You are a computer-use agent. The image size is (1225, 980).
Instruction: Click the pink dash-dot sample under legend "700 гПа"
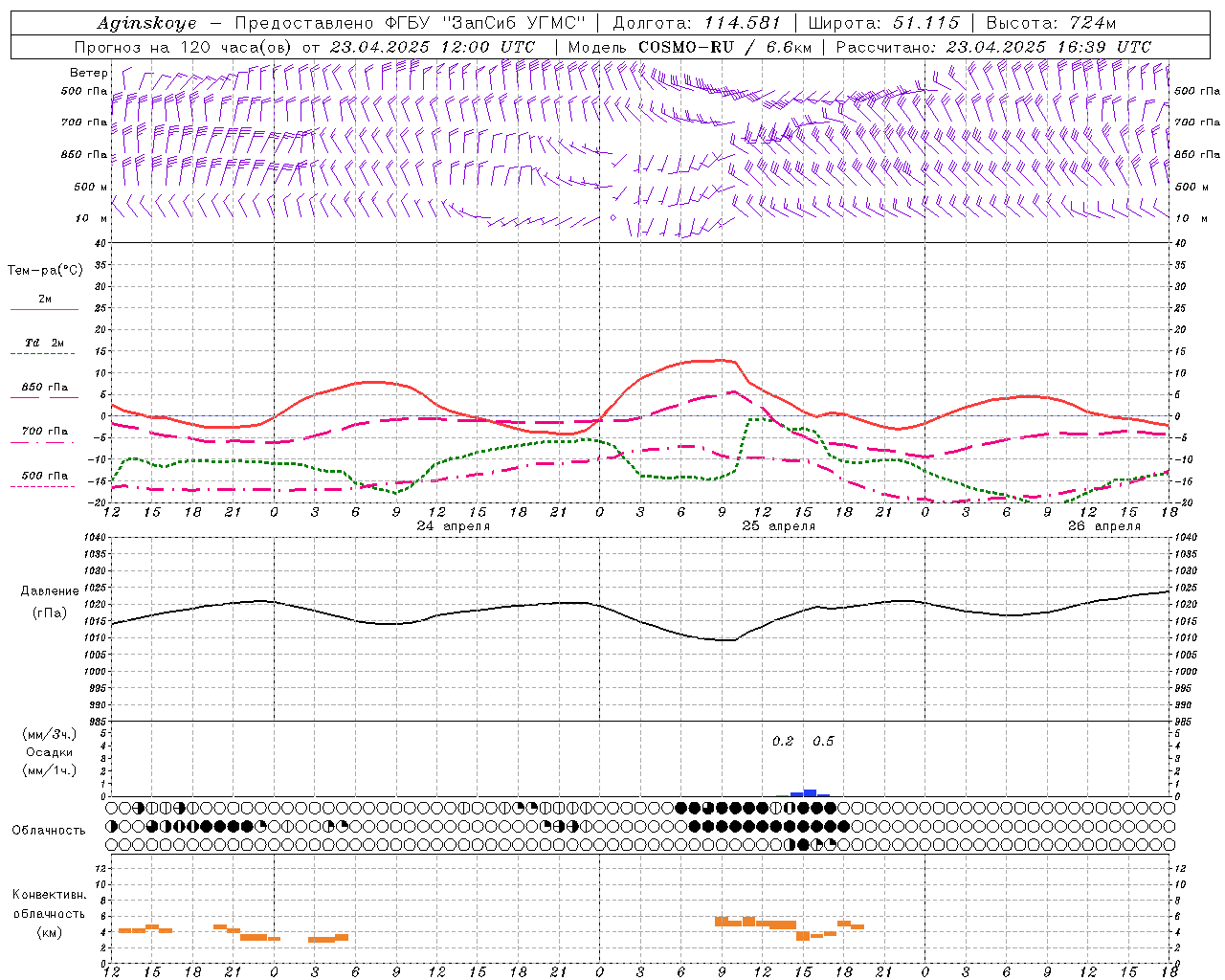tap(42, 442)
